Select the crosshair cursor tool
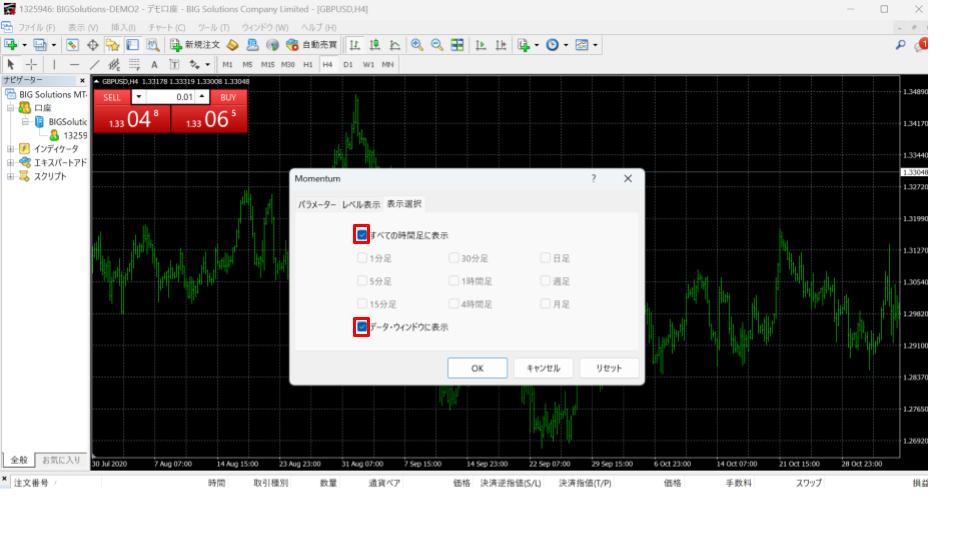Viewport: 960px width, 540px height. pos(31,65)
